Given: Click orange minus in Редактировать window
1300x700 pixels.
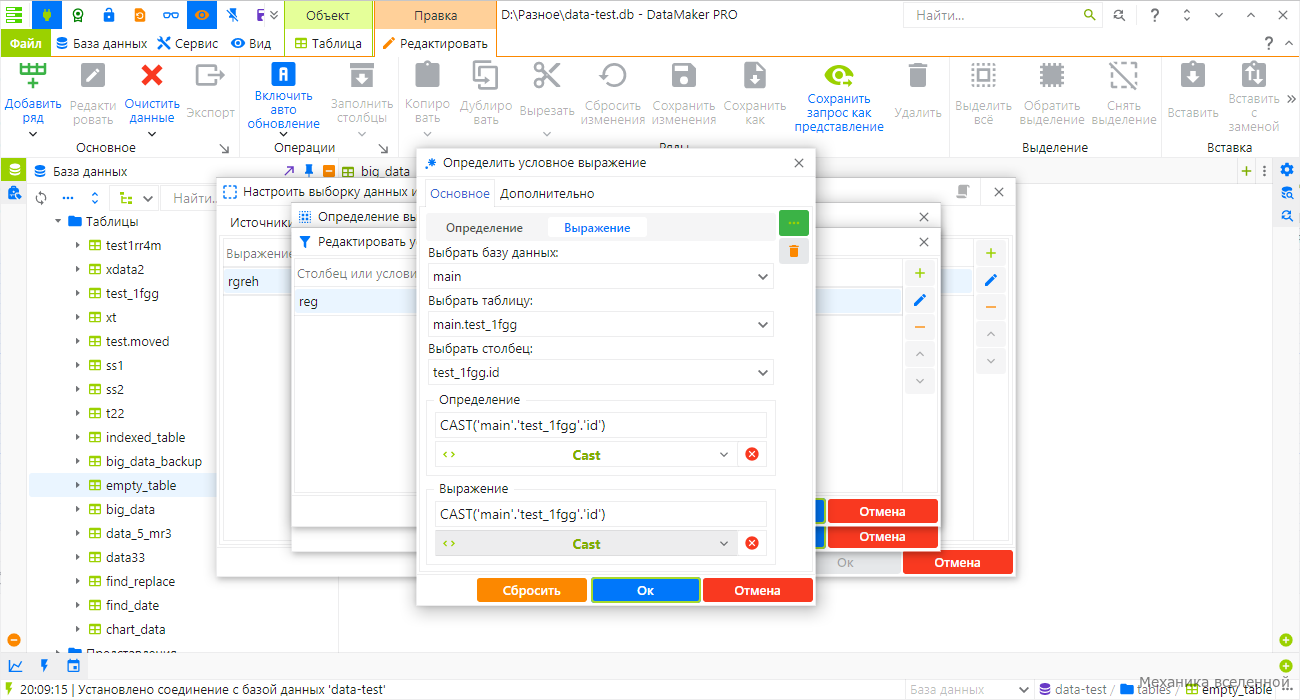Looking at the screenshot, I should (x=920, y=327).
